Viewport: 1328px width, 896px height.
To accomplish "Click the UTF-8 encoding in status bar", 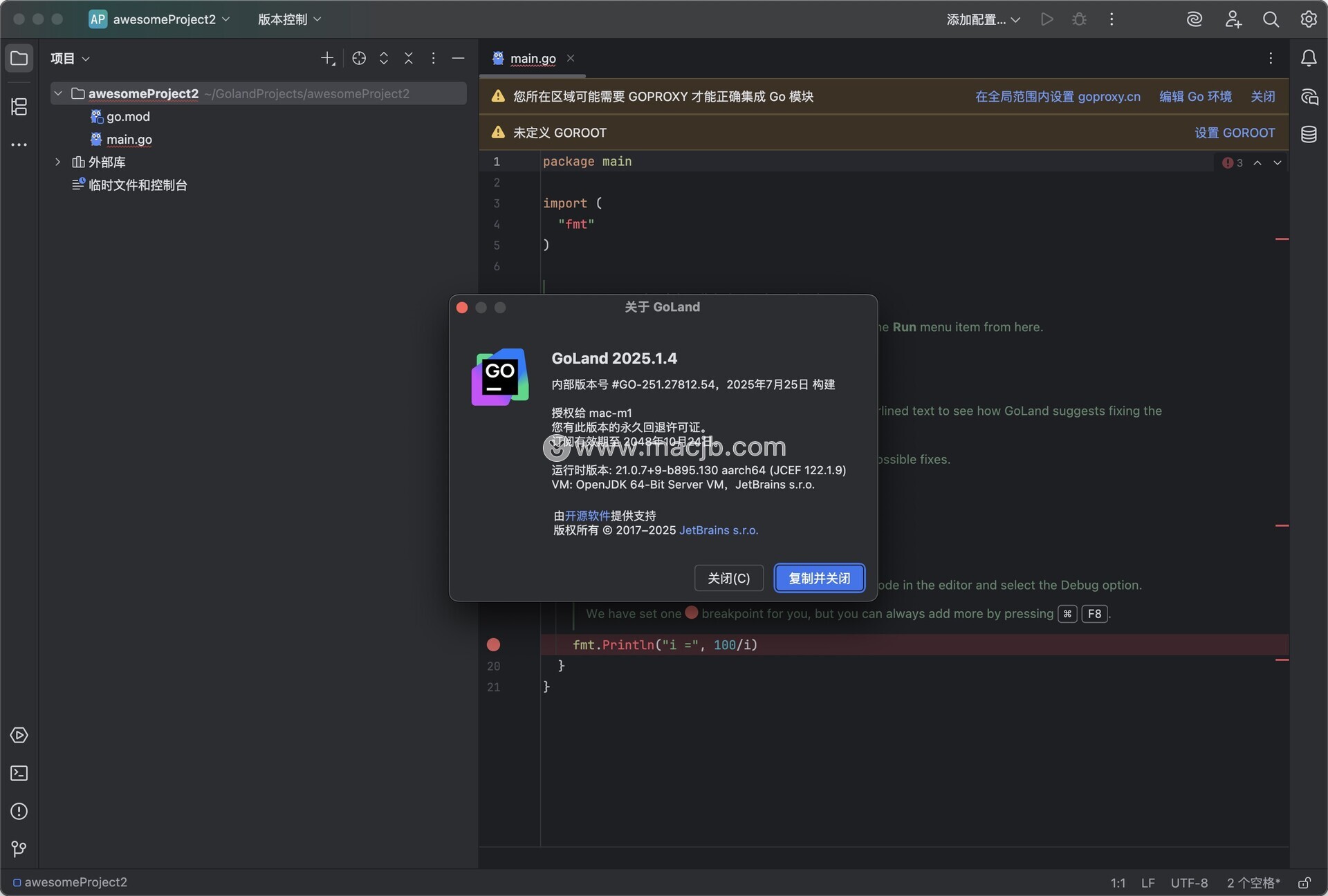I will click(1189, 883).
